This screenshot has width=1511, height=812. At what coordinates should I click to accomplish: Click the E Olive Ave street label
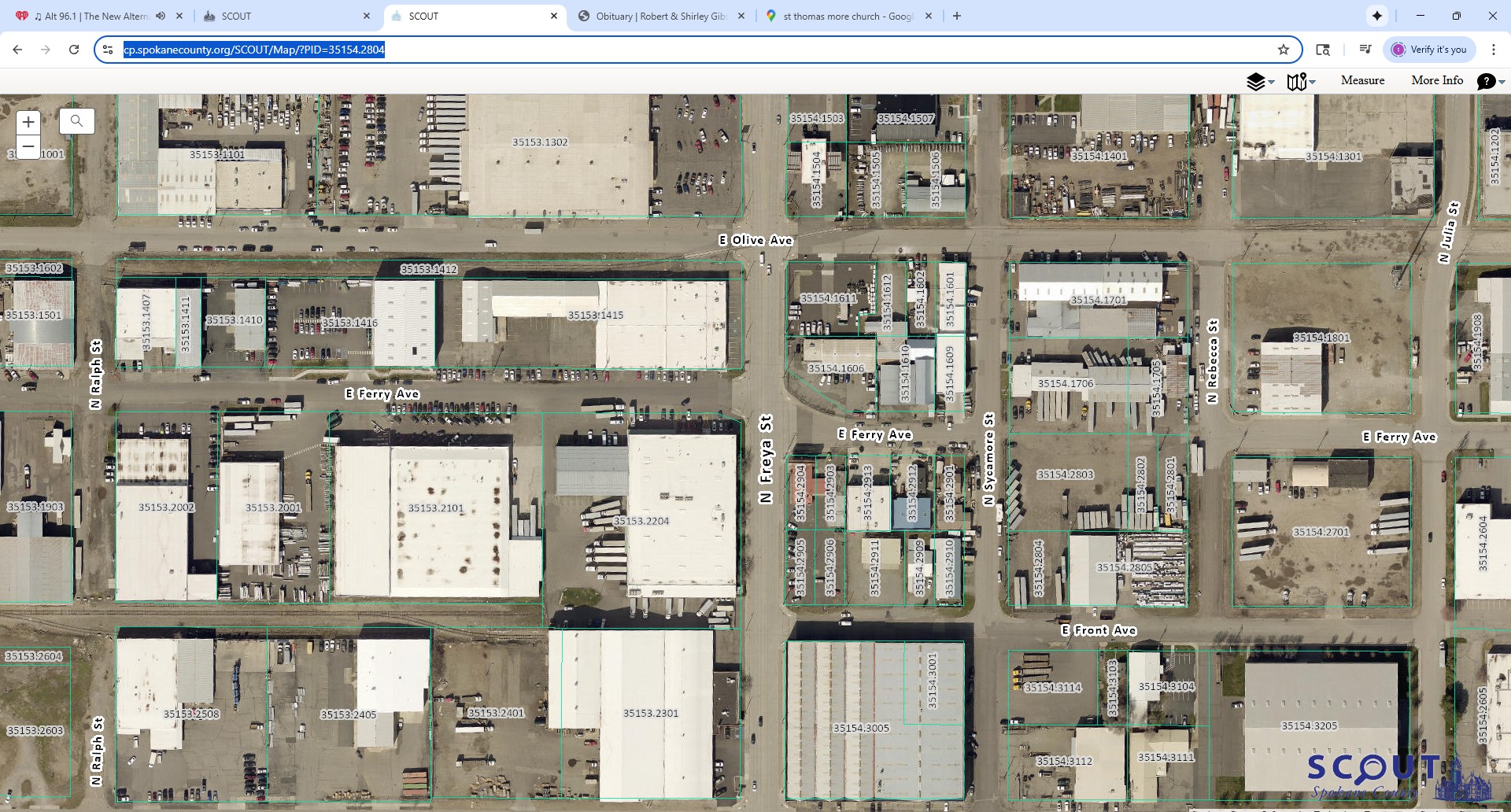coord(755,240)
